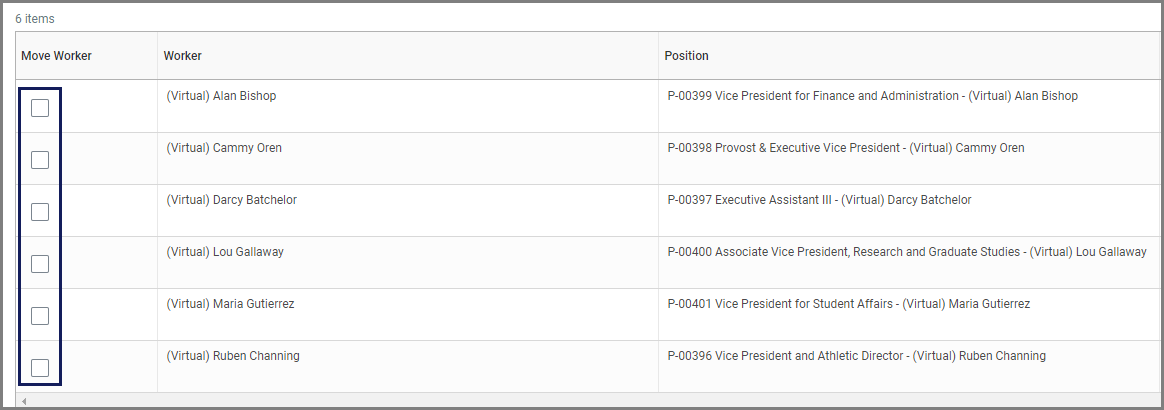Select position P-00398 Provost & Executive Vice President

(845, 148)
